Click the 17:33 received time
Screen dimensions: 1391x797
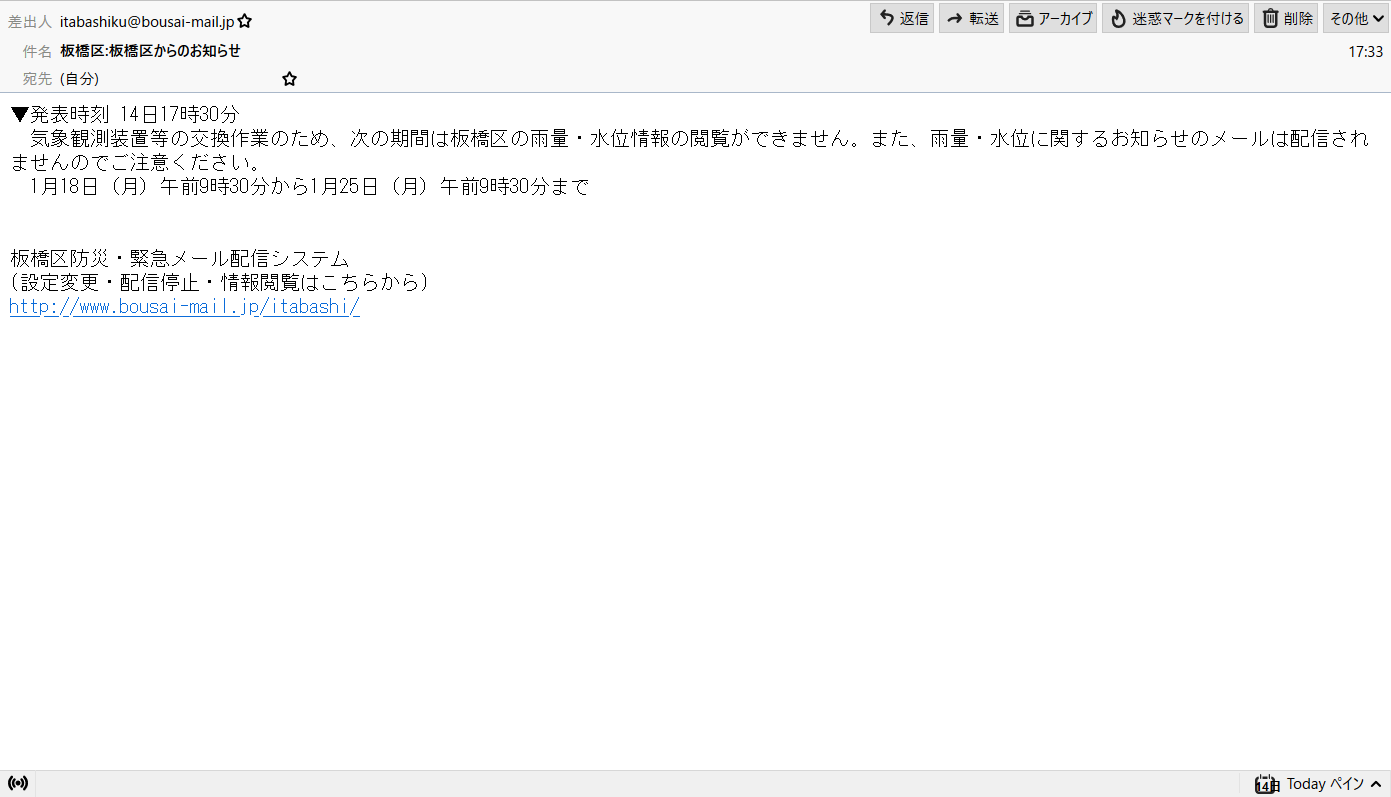coord(1365,52)
